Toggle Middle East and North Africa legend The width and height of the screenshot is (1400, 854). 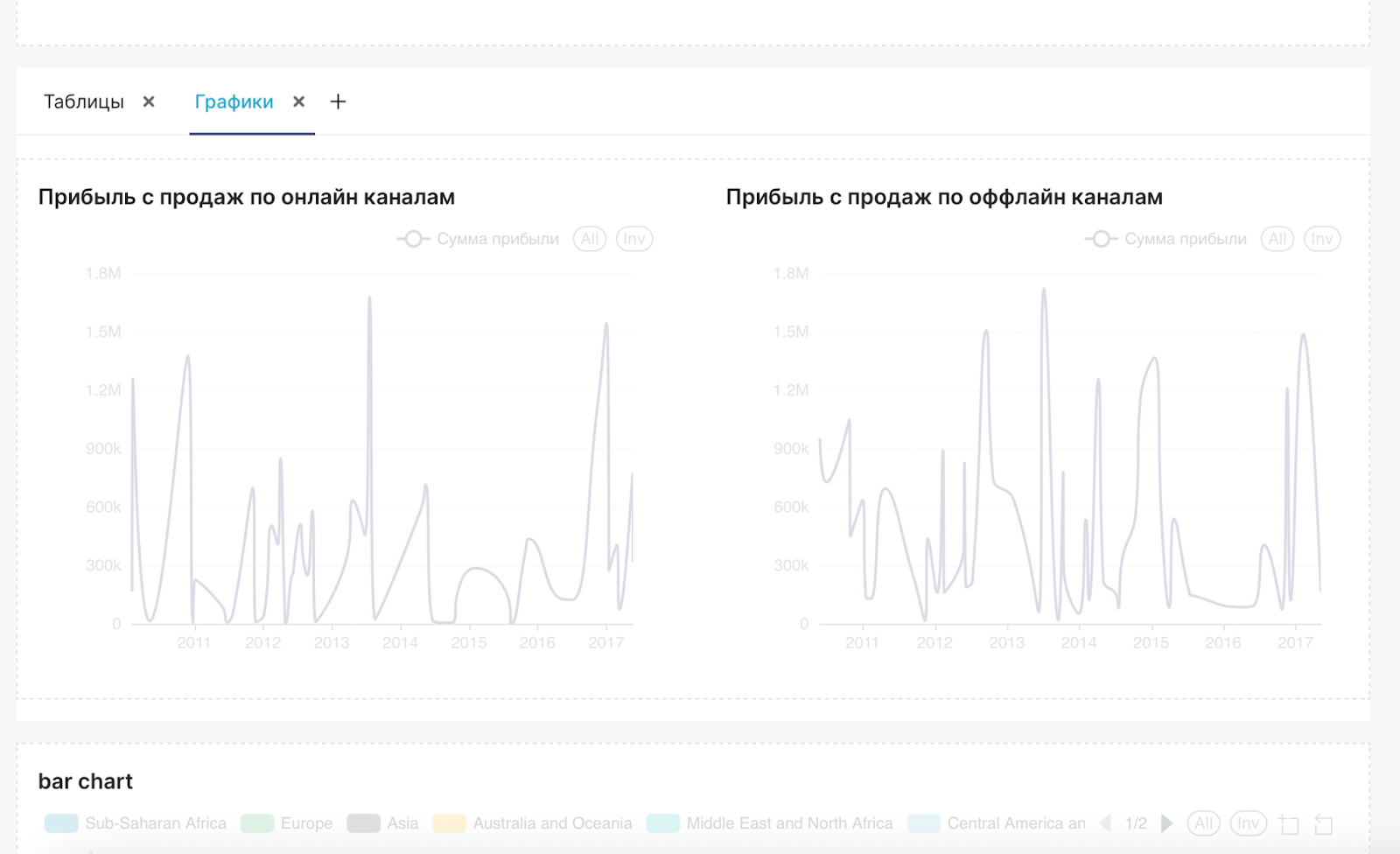(x=770, y=823)
